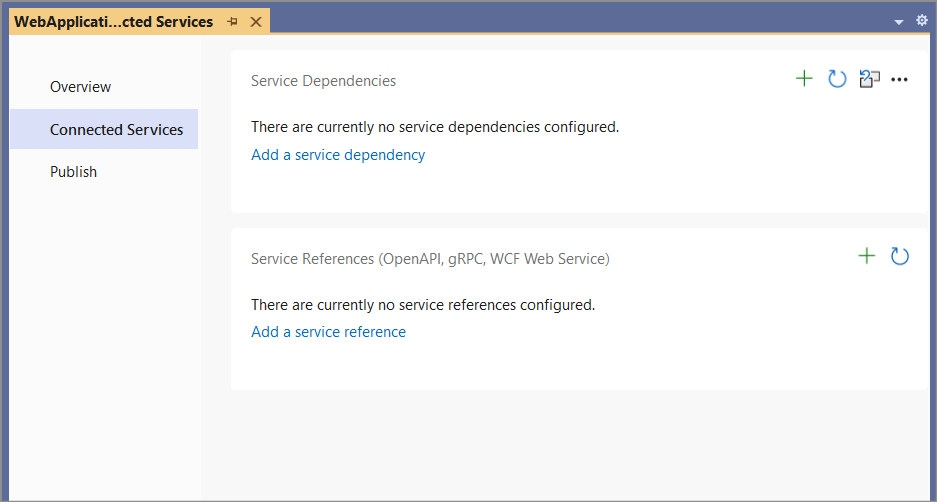This screenshot has width=937, height=502.
Task: Click the restore dependencies icon
Action: [x=869, y=79]
